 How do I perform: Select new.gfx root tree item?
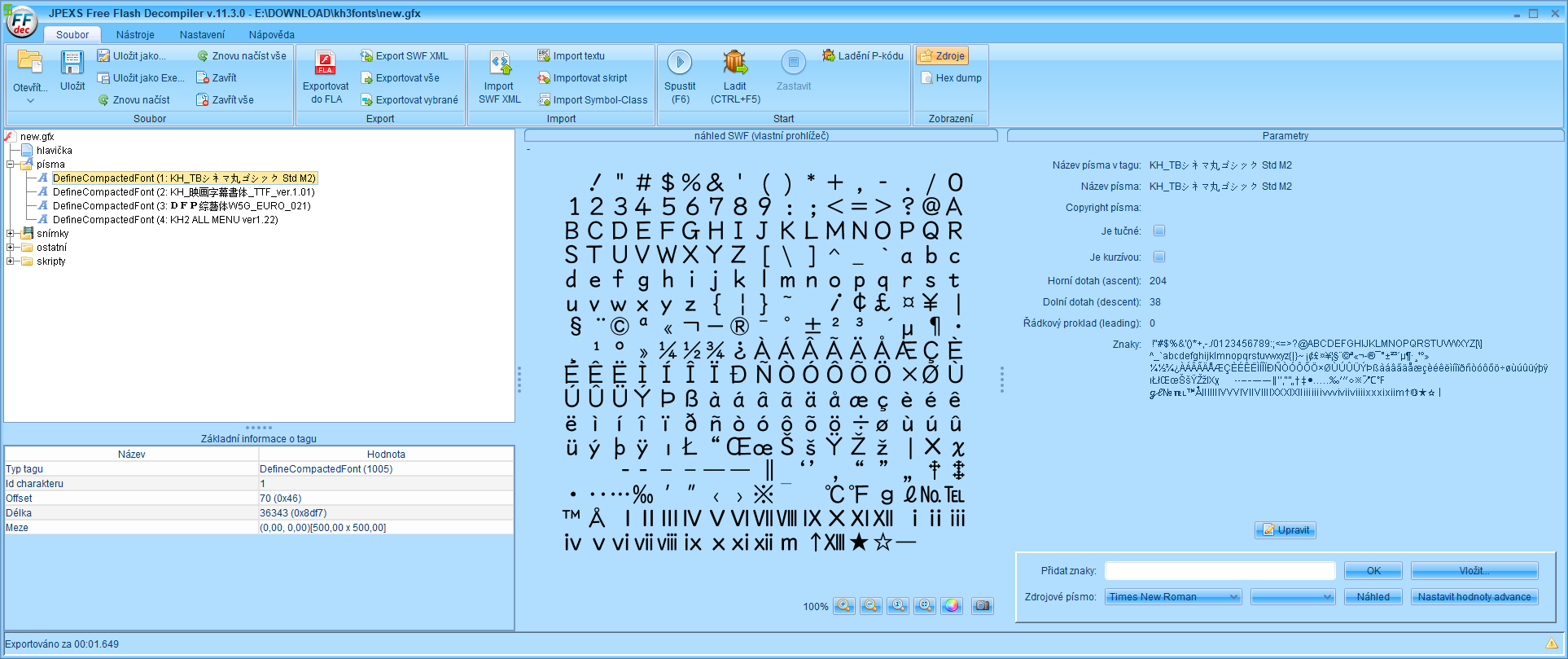[x=37, y=137]
